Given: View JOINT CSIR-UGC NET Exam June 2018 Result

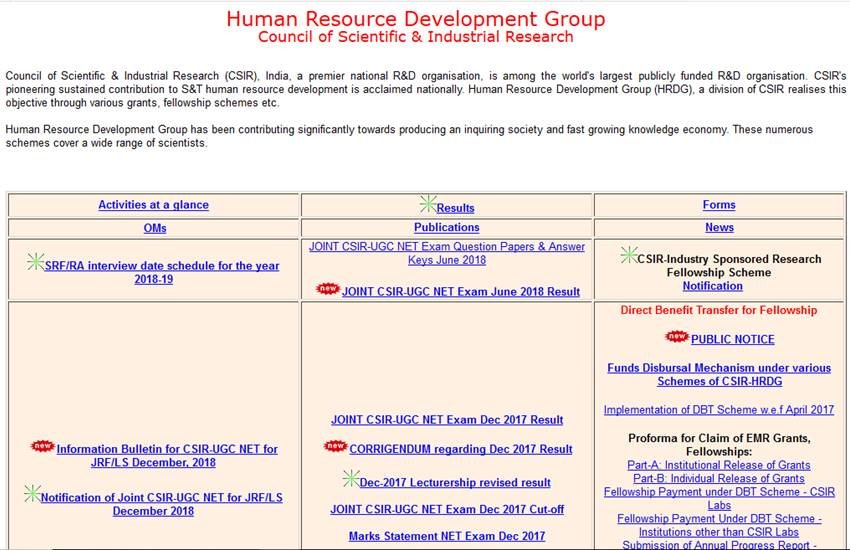Looking at the screenshot, I should click(x=461, y=292).
